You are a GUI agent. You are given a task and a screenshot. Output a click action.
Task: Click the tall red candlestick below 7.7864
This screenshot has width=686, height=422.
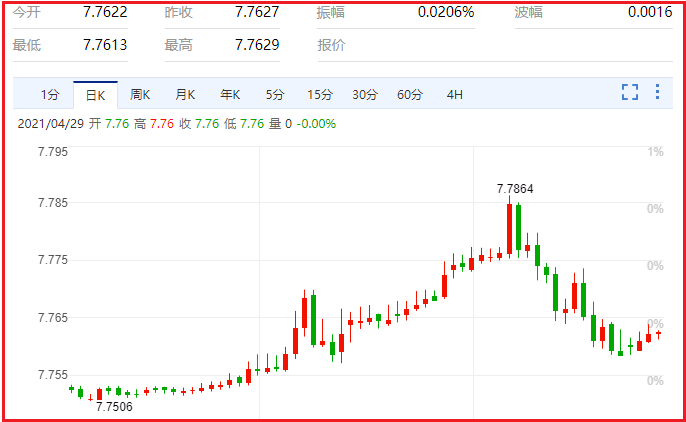point(509,227)
